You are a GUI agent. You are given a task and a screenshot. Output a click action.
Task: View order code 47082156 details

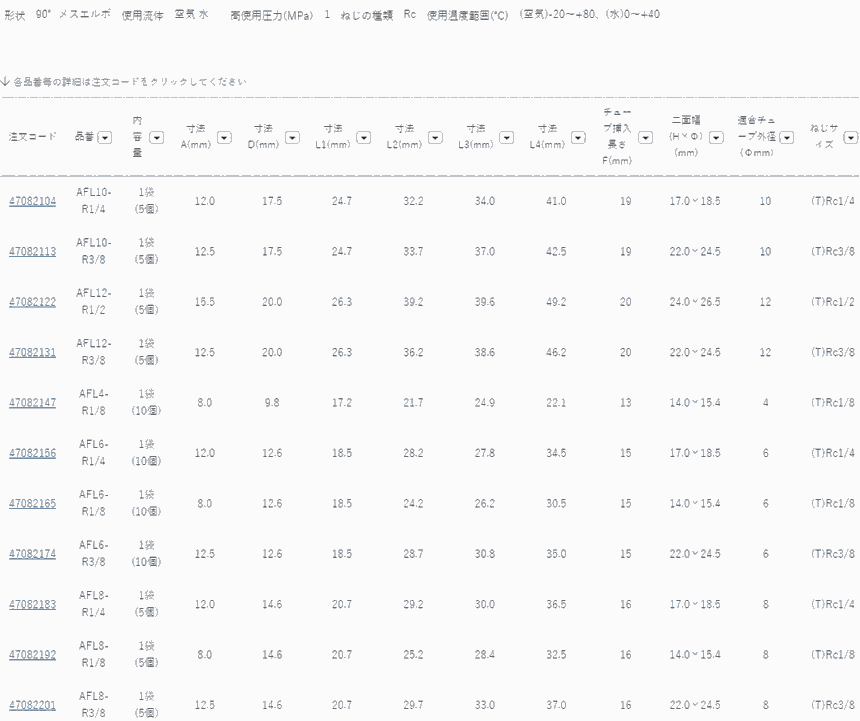[x=33, y=453]
